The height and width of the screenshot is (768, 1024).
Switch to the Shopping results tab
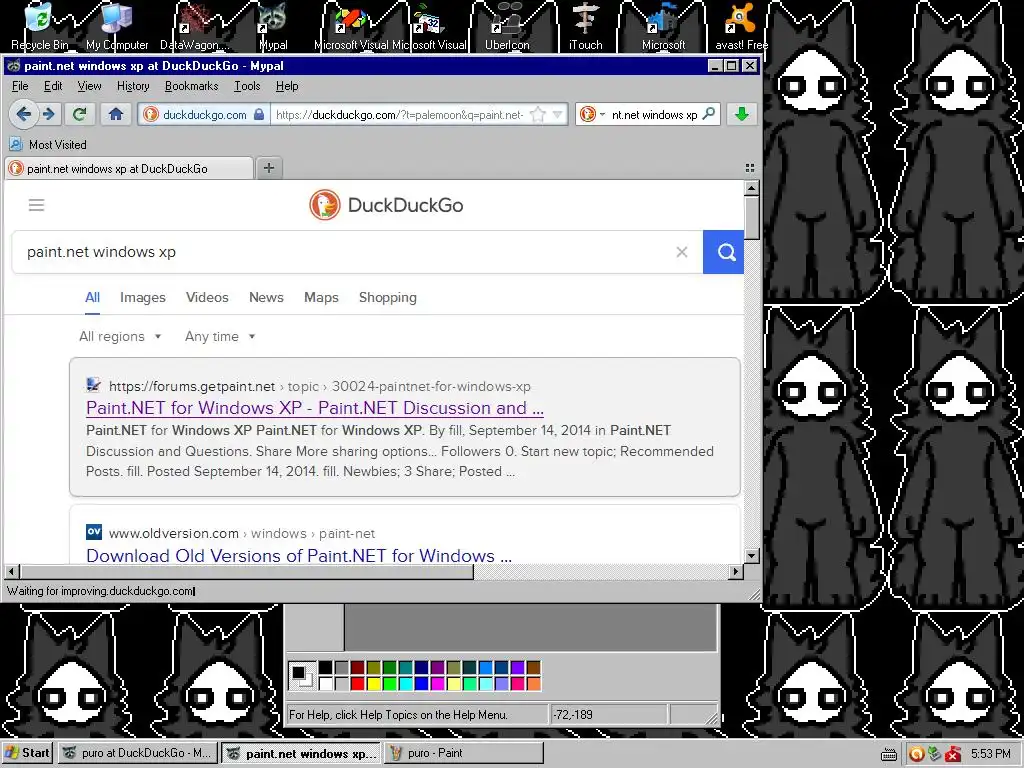click(387, 297)
